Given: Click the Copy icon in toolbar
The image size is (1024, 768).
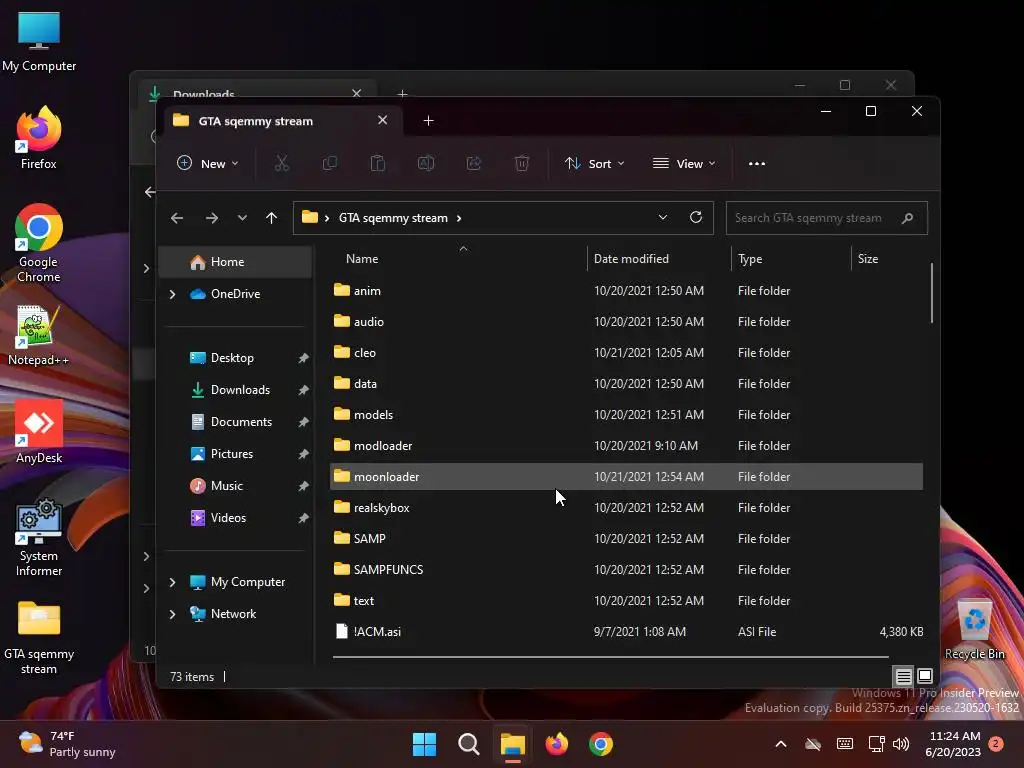Looking at the screenshot, I should (x=330, y=163).
